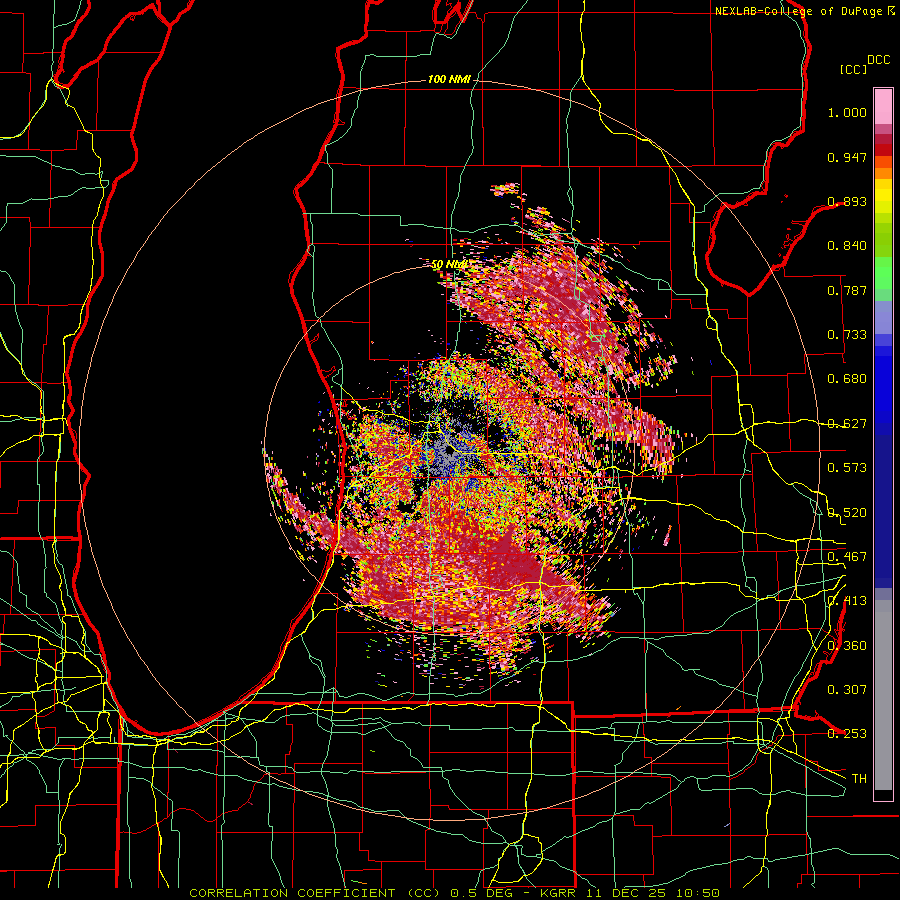Pick the 0.733 scale label
The height and width of the screenshot is (900, 900).
(847, 335)
